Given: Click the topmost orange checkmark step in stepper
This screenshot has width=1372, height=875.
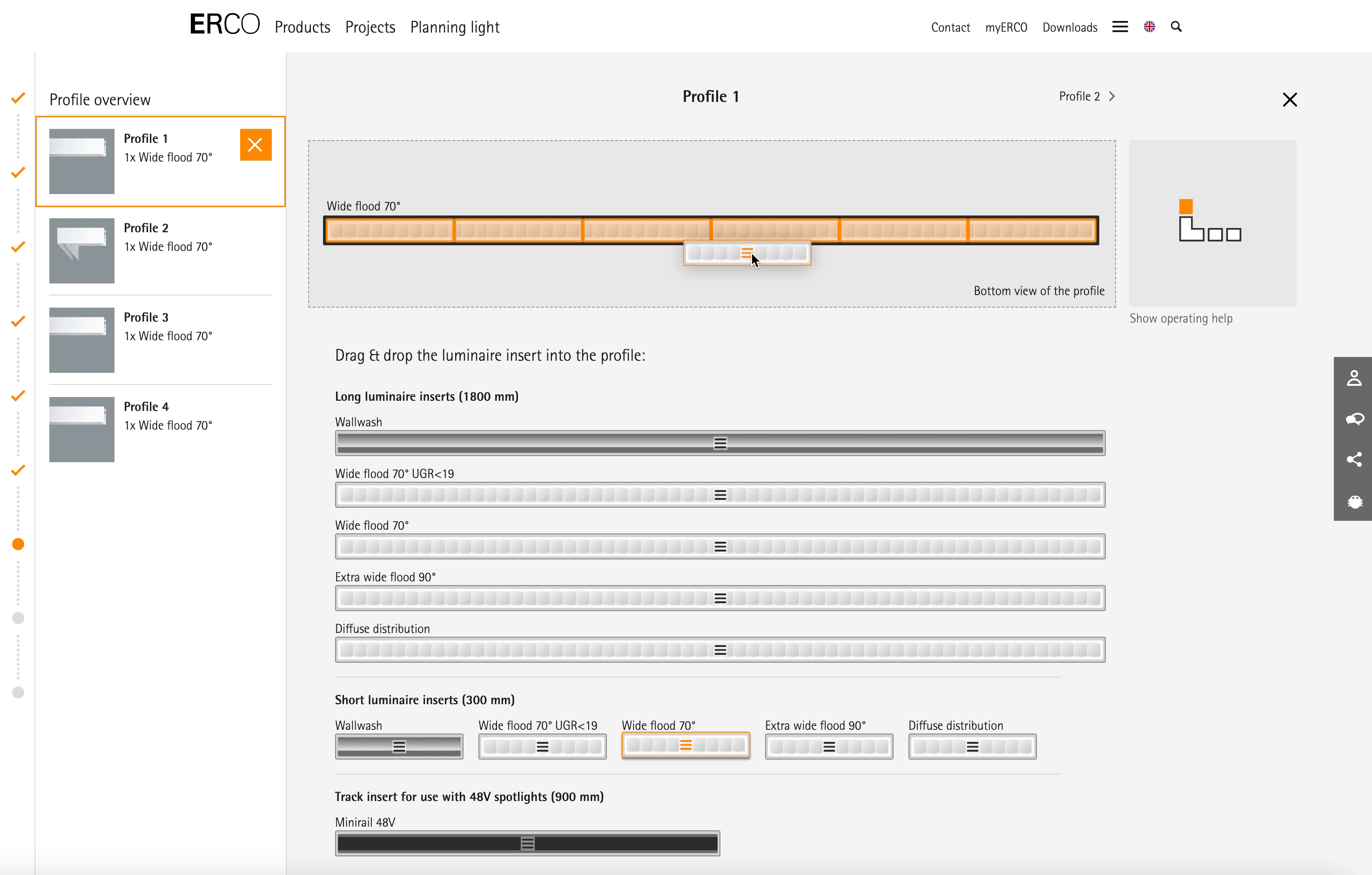Looking at the screenshot, I should (x=18, y=97).
